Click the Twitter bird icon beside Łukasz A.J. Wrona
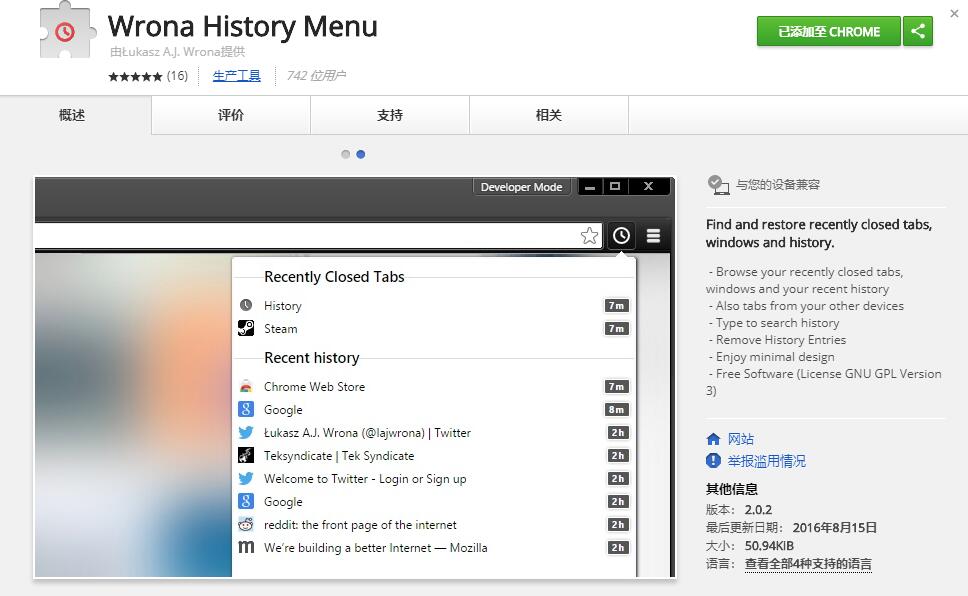 coord(246,432)
